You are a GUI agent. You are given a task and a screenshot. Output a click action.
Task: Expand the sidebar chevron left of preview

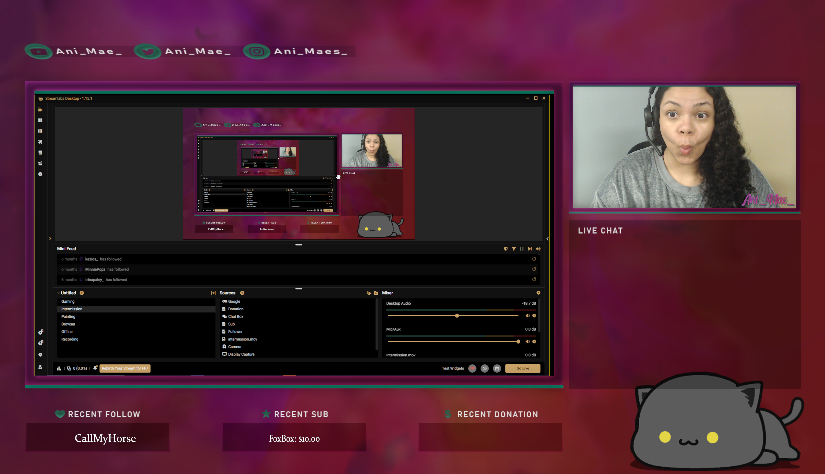pyautogui.click(x=49, y=238)
